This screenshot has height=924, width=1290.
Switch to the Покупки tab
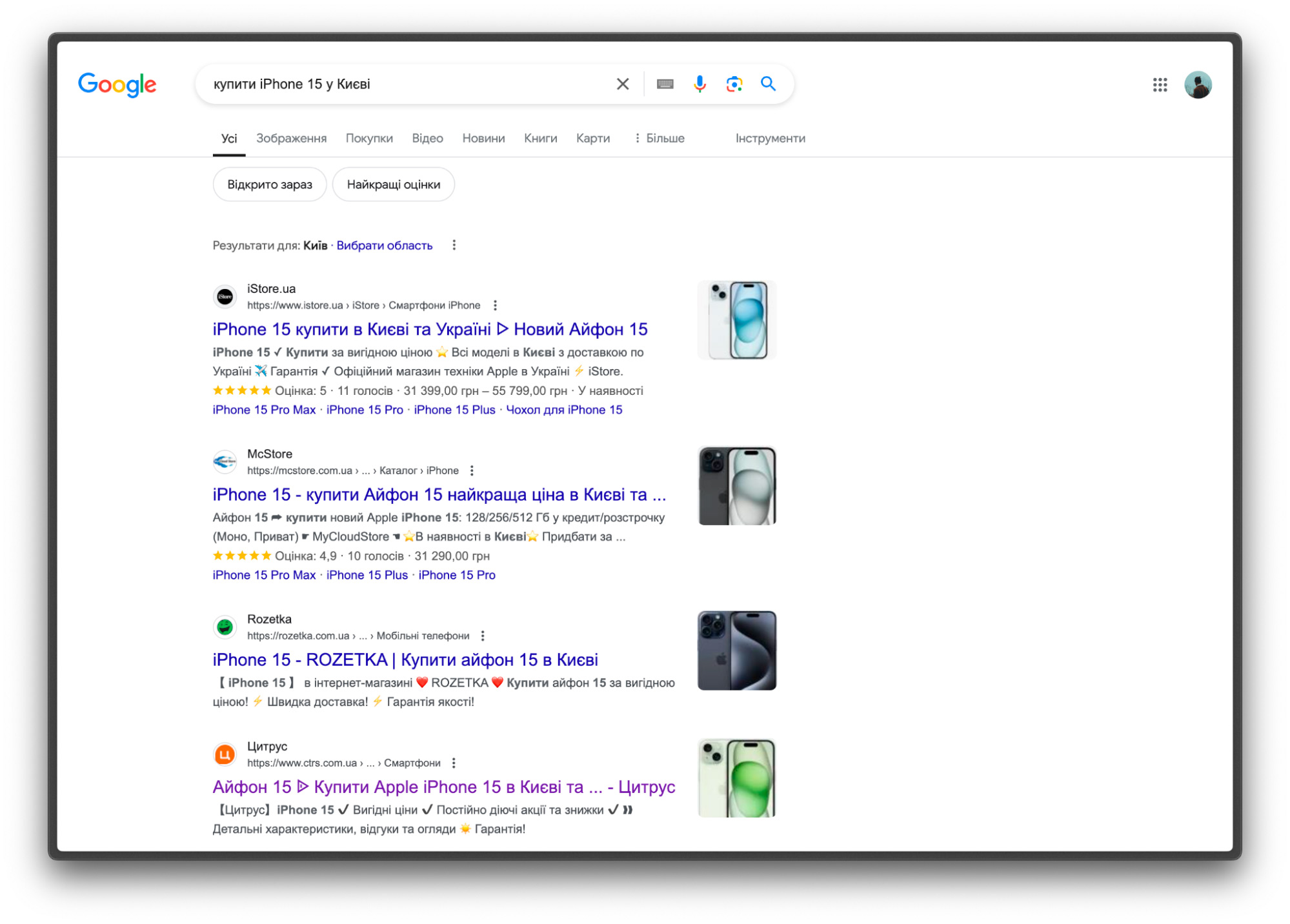(x=369, y=138)
